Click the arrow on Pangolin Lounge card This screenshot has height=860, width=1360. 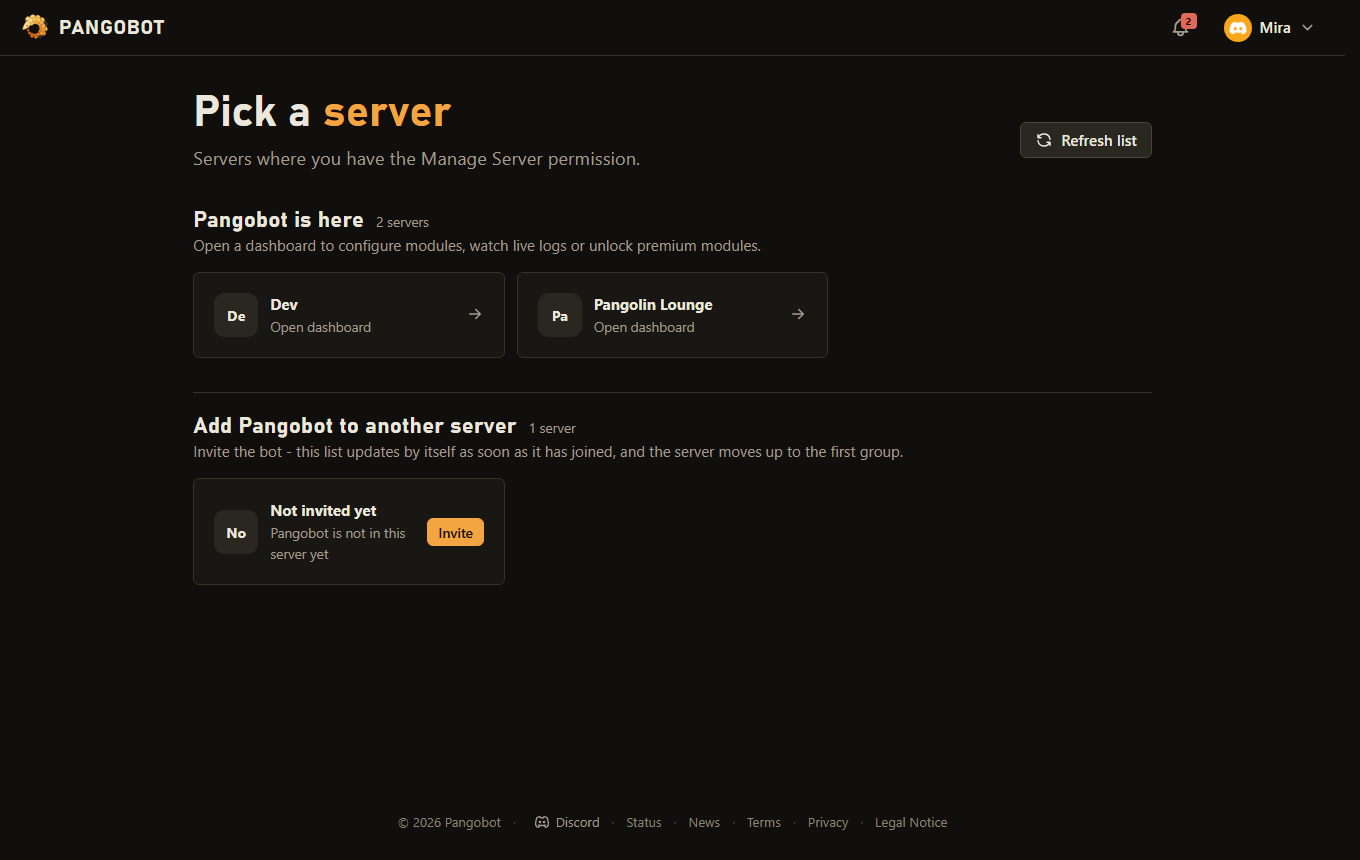click(798, 314)
